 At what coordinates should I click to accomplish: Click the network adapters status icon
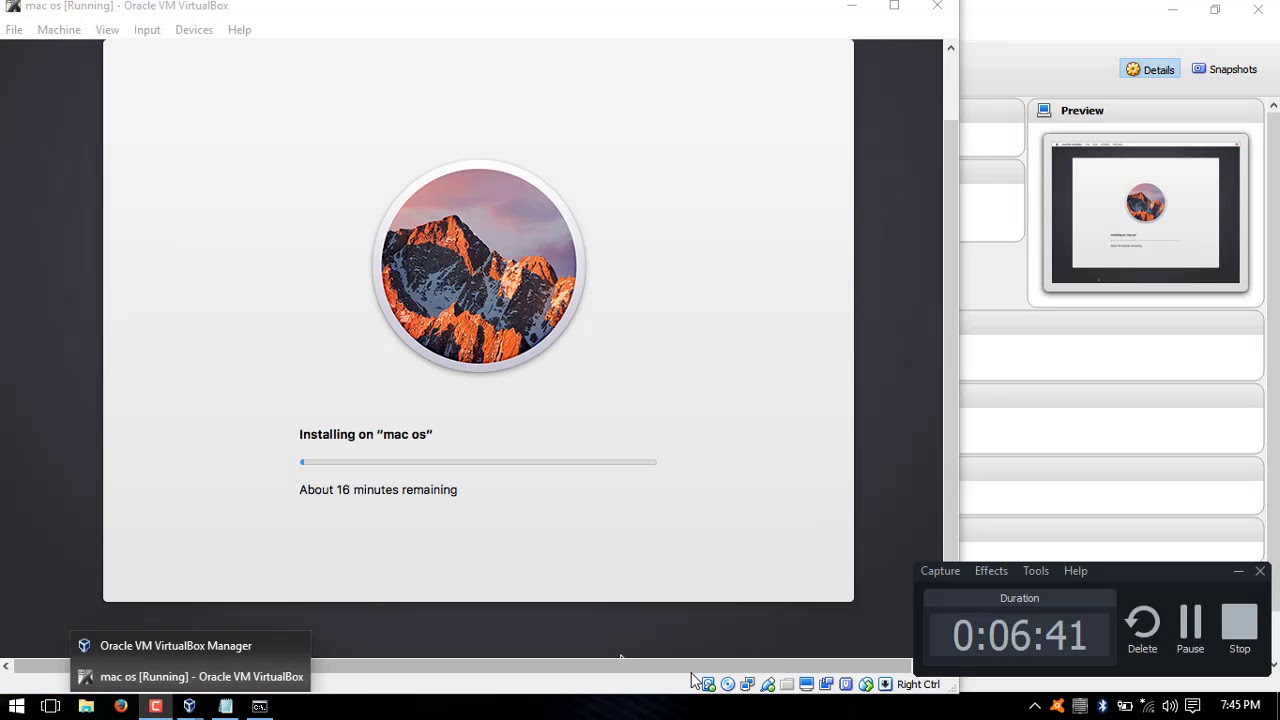[x=747, y=684]
